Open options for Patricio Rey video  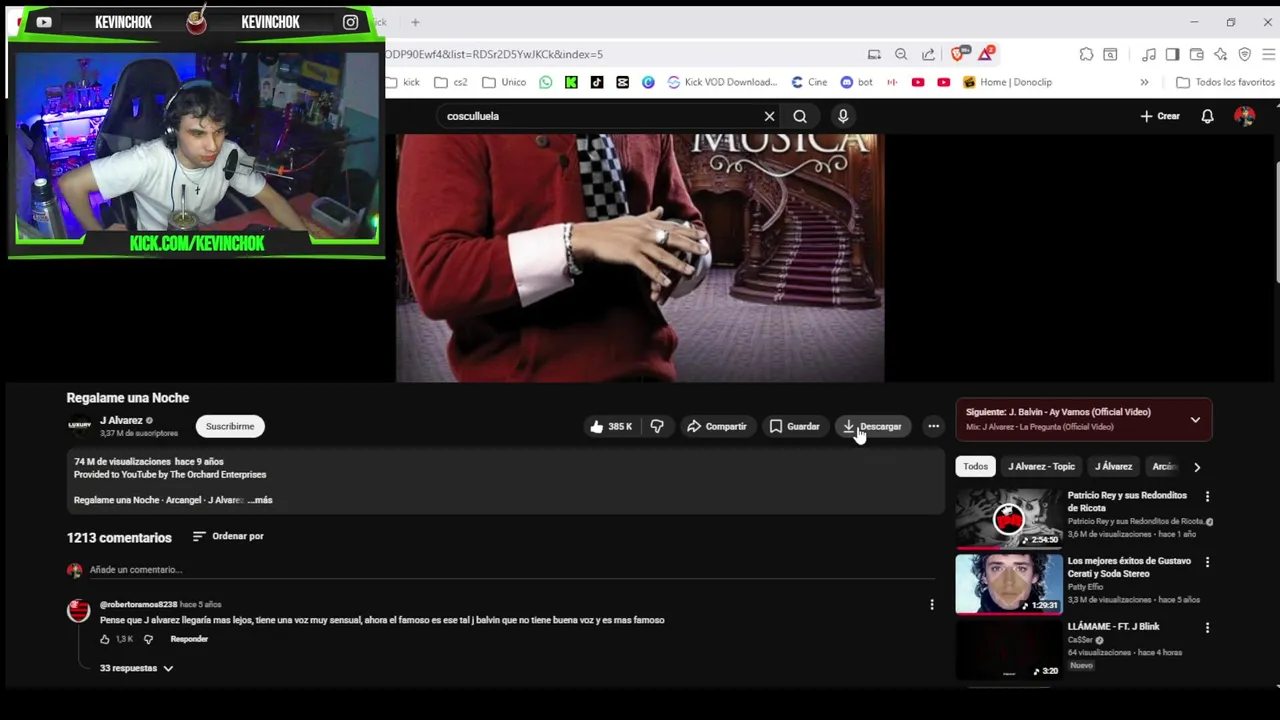1207,497
